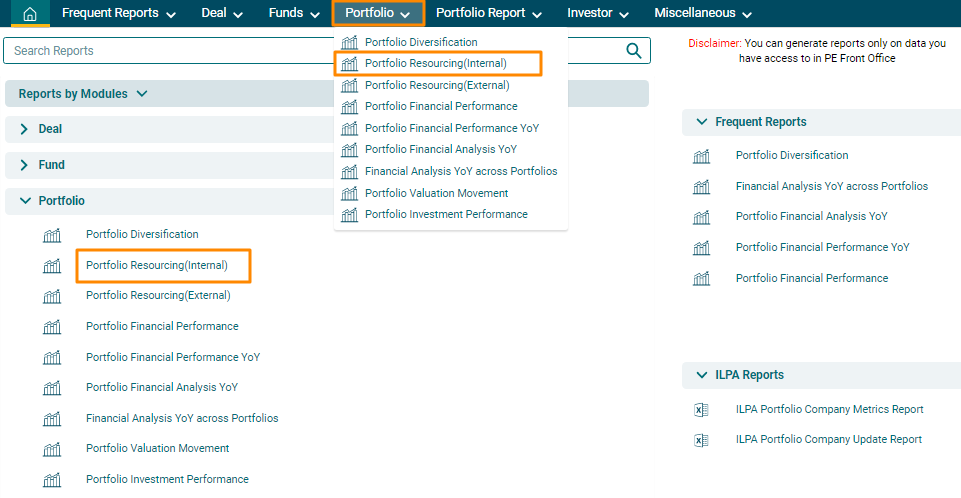The height and width of the screenshot is (498, 961).
Task: Click chart icon beside Portfolio Valuation Movement in dropdown menu
Action: pyautogui.click(x=349, y=194)
